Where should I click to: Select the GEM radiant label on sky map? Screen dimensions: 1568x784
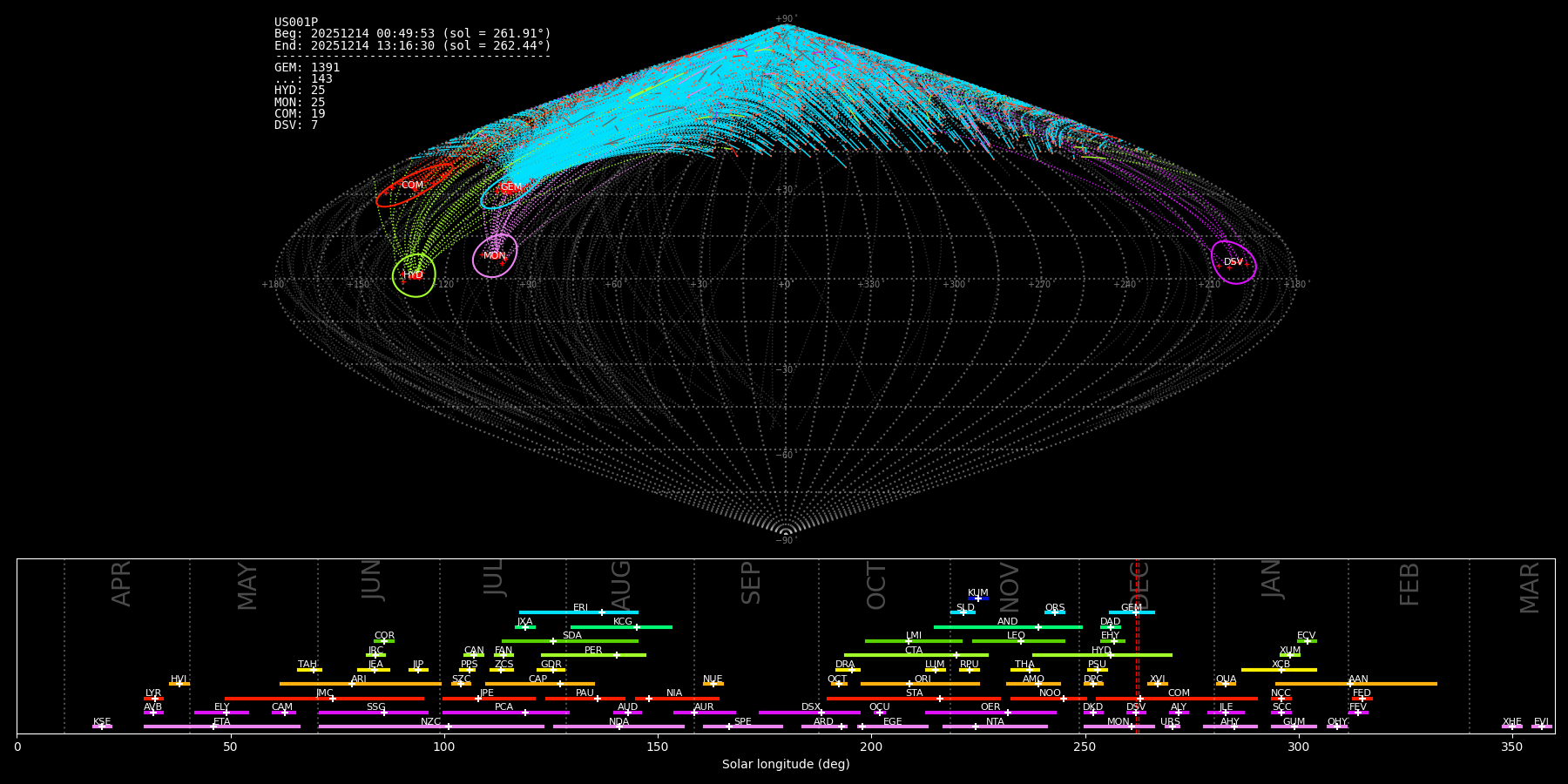511,187
